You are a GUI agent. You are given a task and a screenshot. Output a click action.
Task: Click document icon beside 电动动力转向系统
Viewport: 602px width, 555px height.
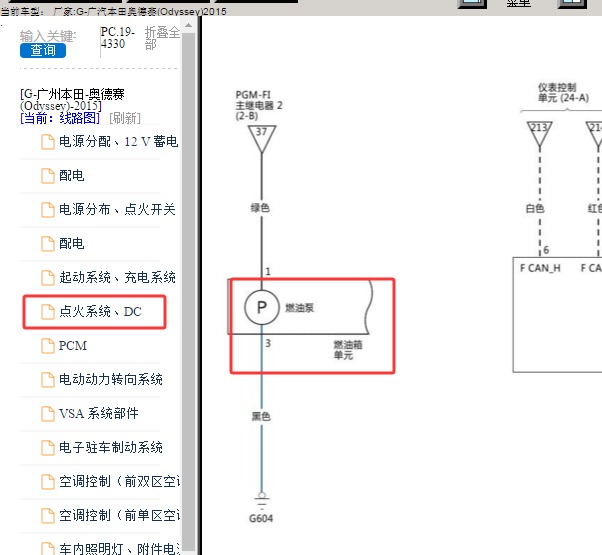click(48, 380)
